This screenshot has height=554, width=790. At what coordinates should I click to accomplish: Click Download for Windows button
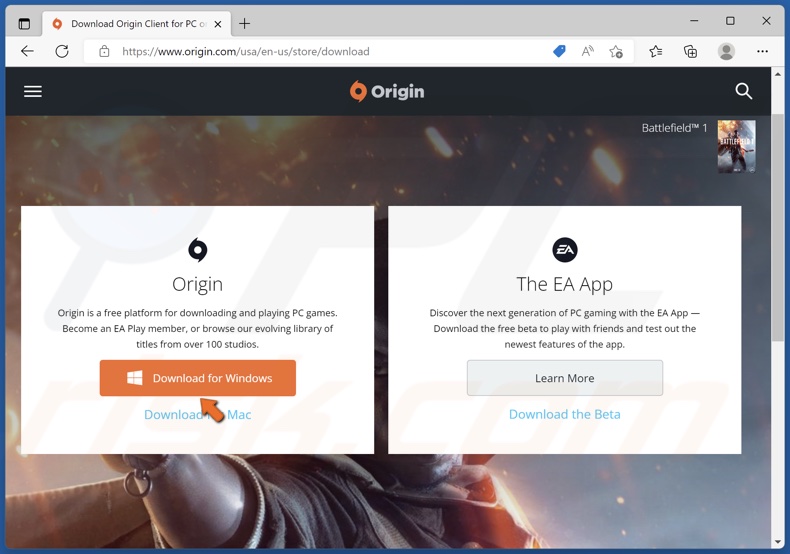click(x=198, y=378)
